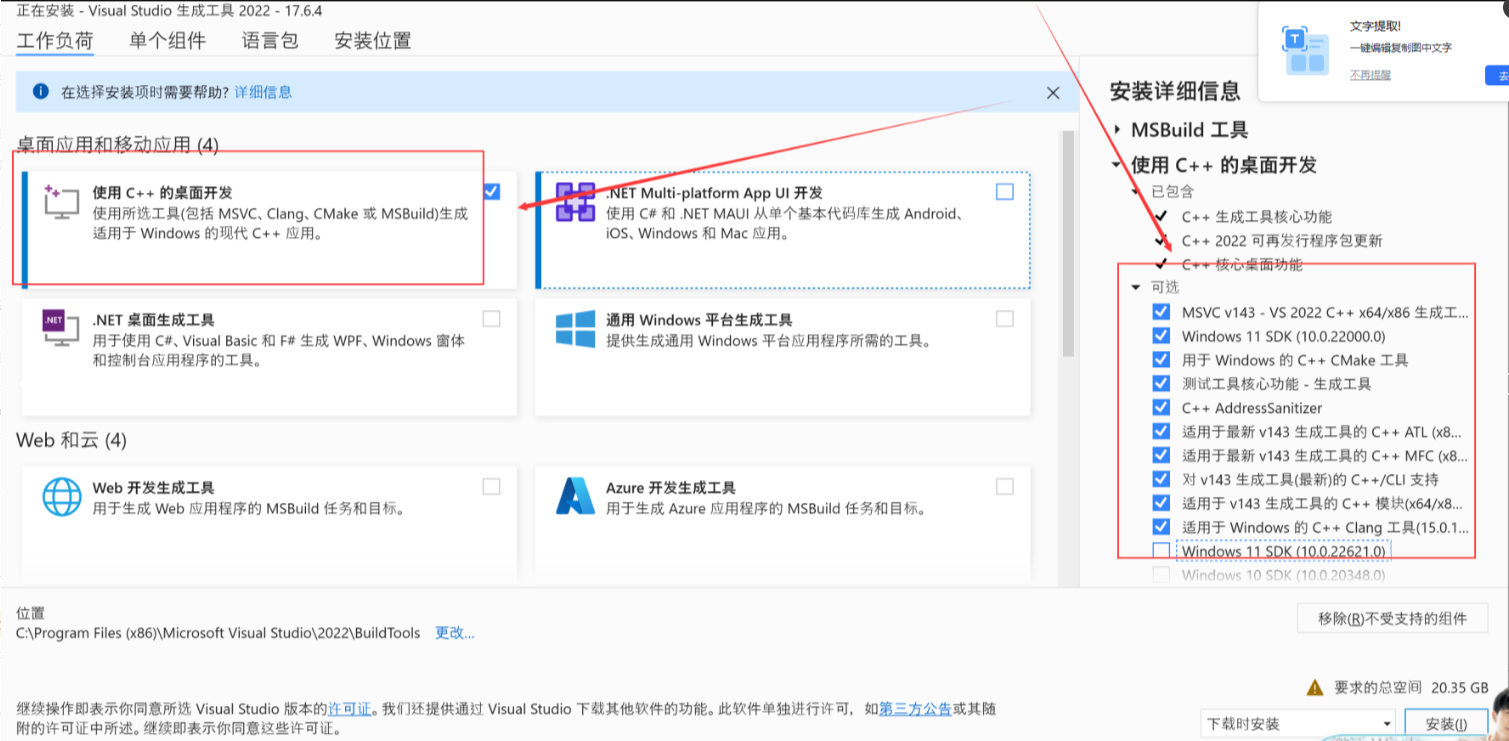Click the .NET 桌面生成工具 icon
The height and width of the screenshot is (741, 1509).
(61, 328)
